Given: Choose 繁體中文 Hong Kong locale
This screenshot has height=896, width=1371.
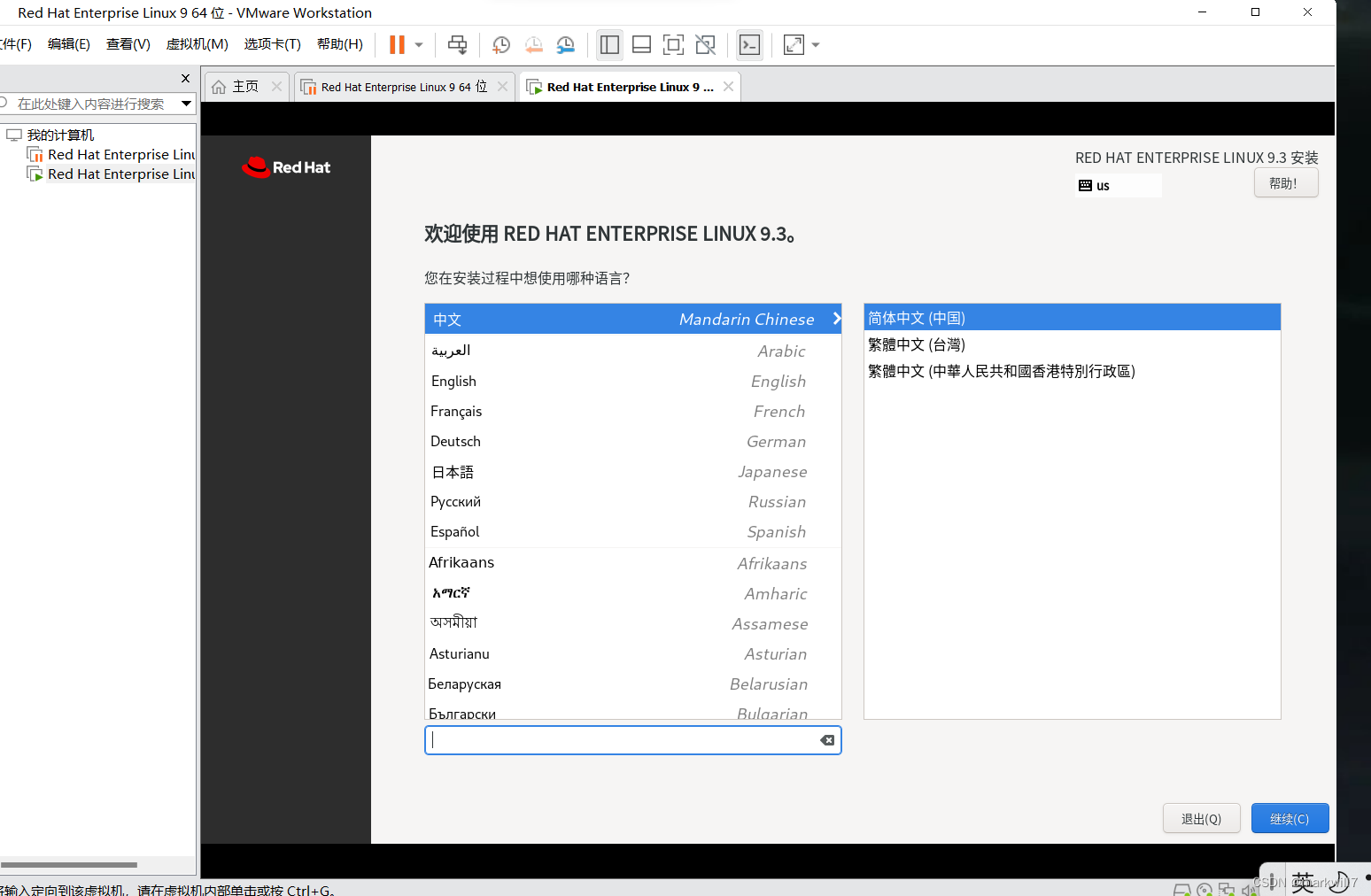Looking at the screenshot, I should tap(1072, 371).
